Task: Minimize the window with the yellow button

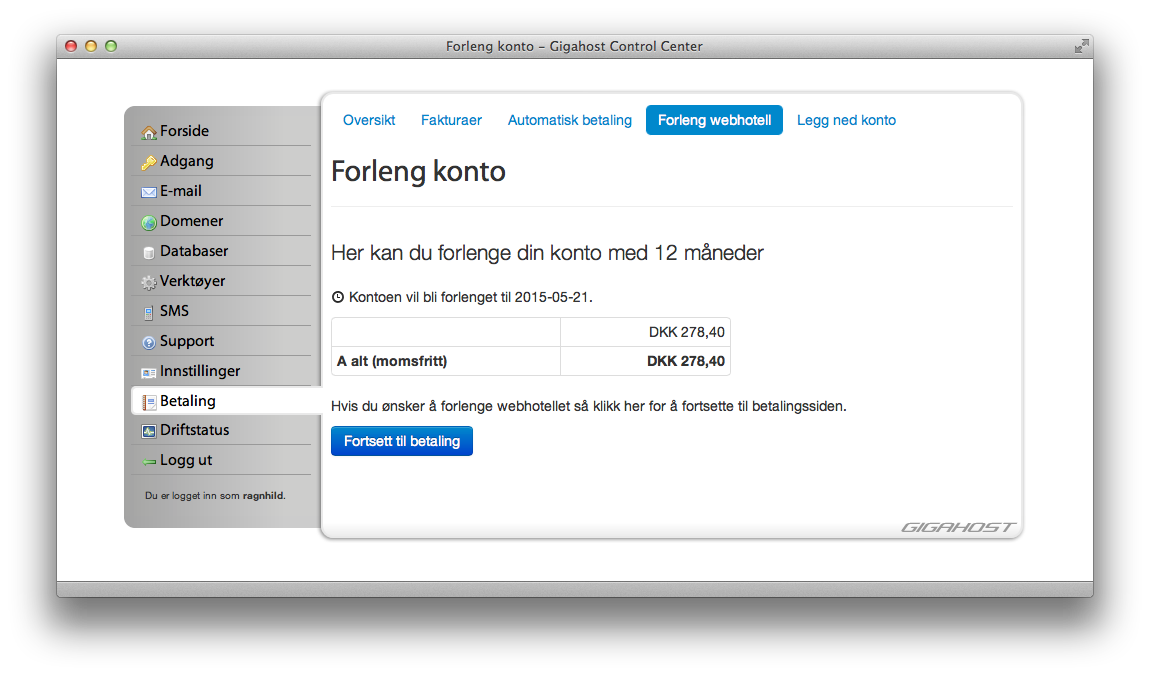Action: pos(91,46)
